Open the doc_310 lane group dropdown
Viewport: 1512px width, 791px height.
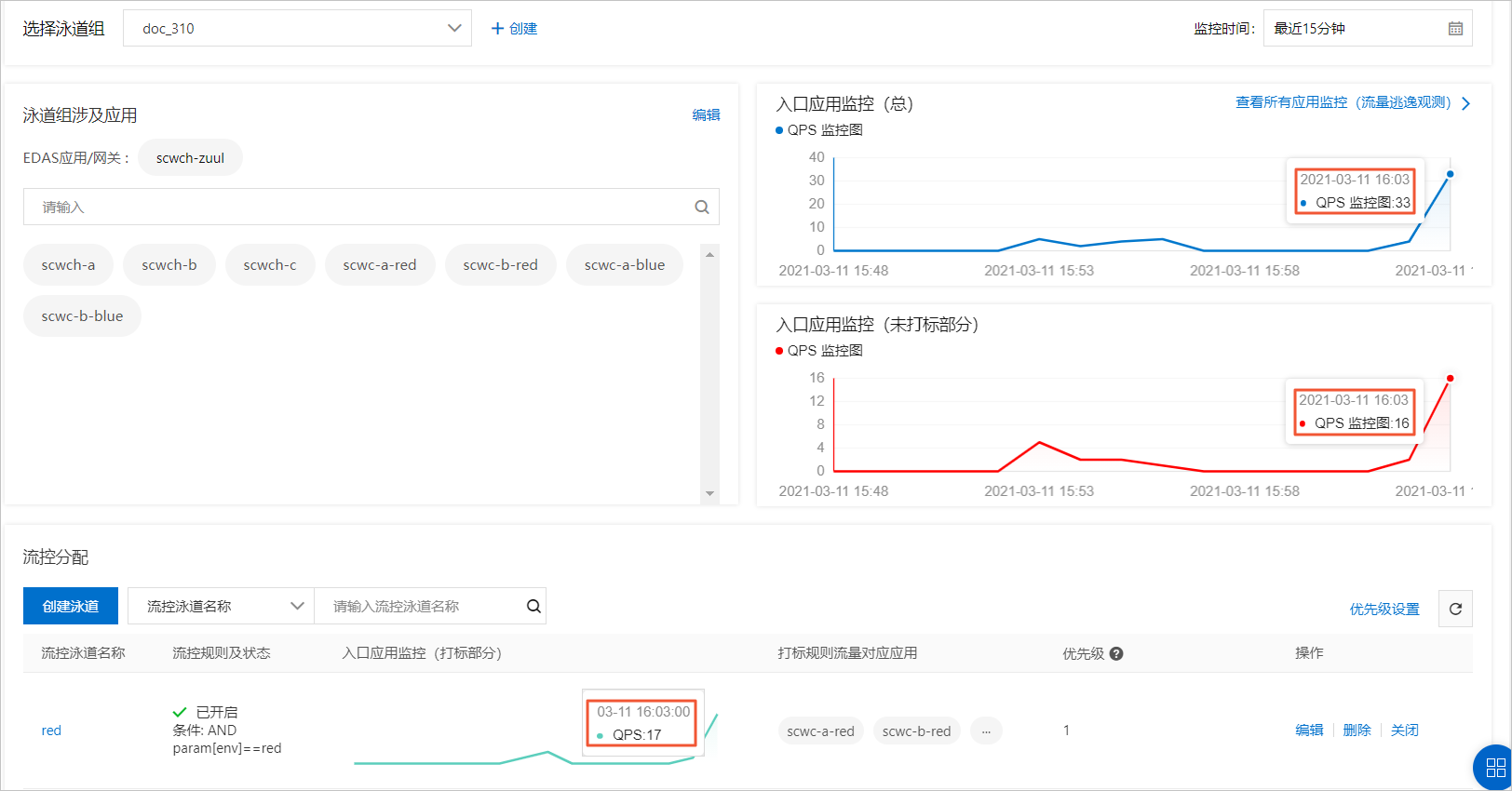pos(297,28)
